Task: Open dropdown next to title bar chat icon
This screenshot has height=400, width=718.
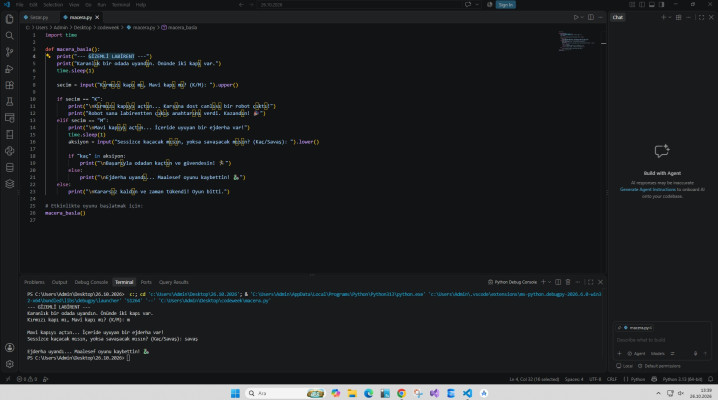Action: pyautogui.click(x=477, y=5)
